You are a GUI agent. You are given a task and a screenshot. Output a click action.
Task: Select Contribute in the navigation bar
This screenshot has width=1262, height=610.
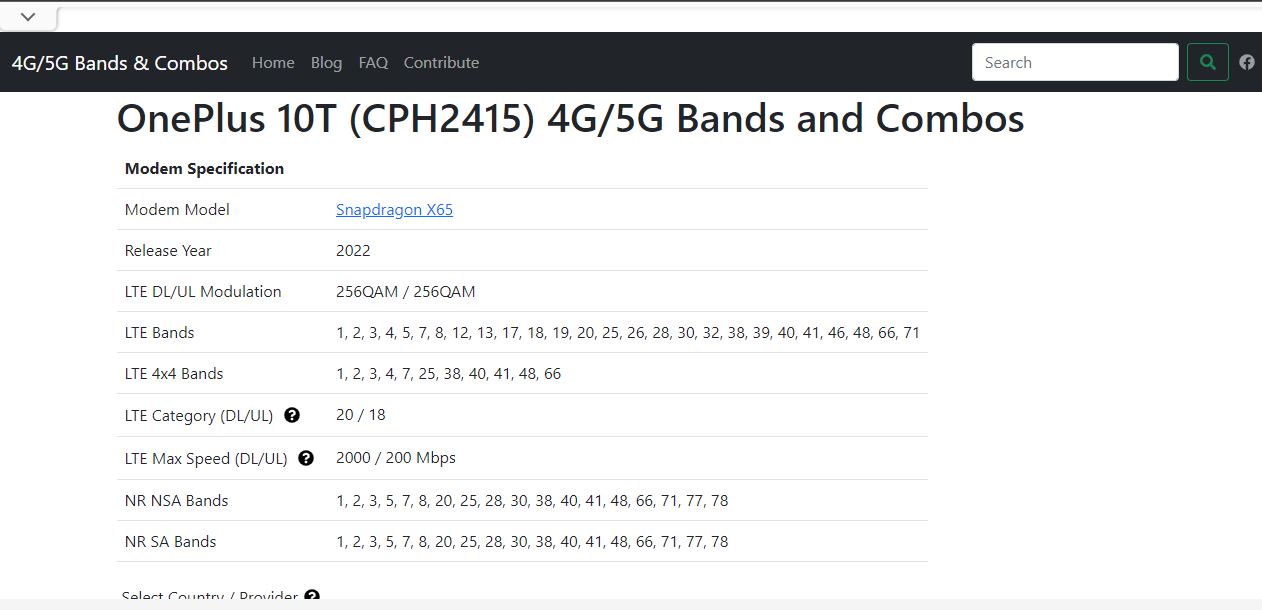(x=440, y=62)
